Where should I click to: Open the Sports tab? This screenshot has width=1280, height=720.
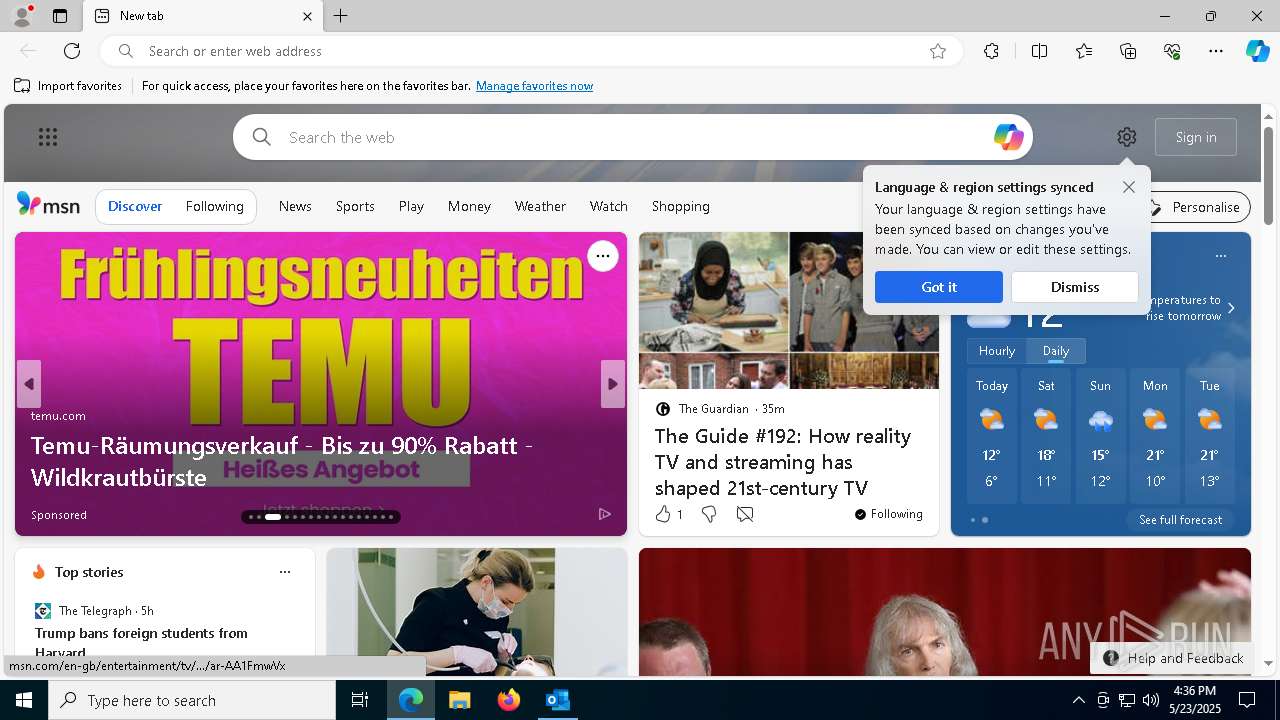click(355, 206)
